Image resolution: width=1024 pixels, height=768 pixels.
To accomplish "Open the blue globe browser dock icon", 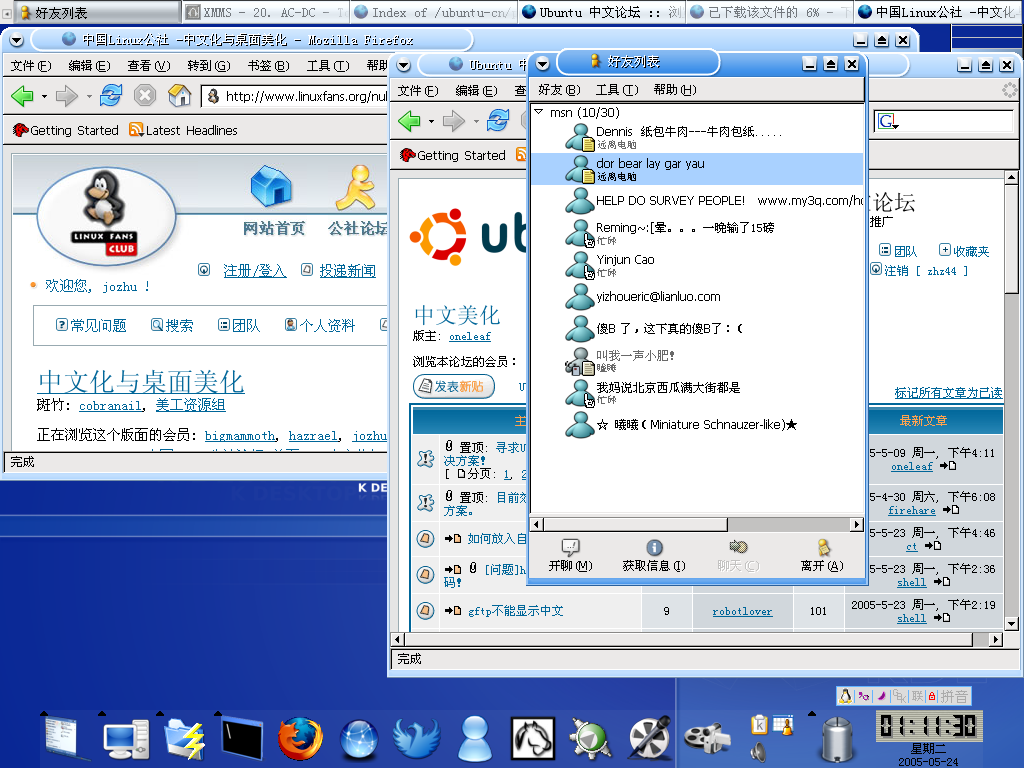I will (x=359, y=740).
